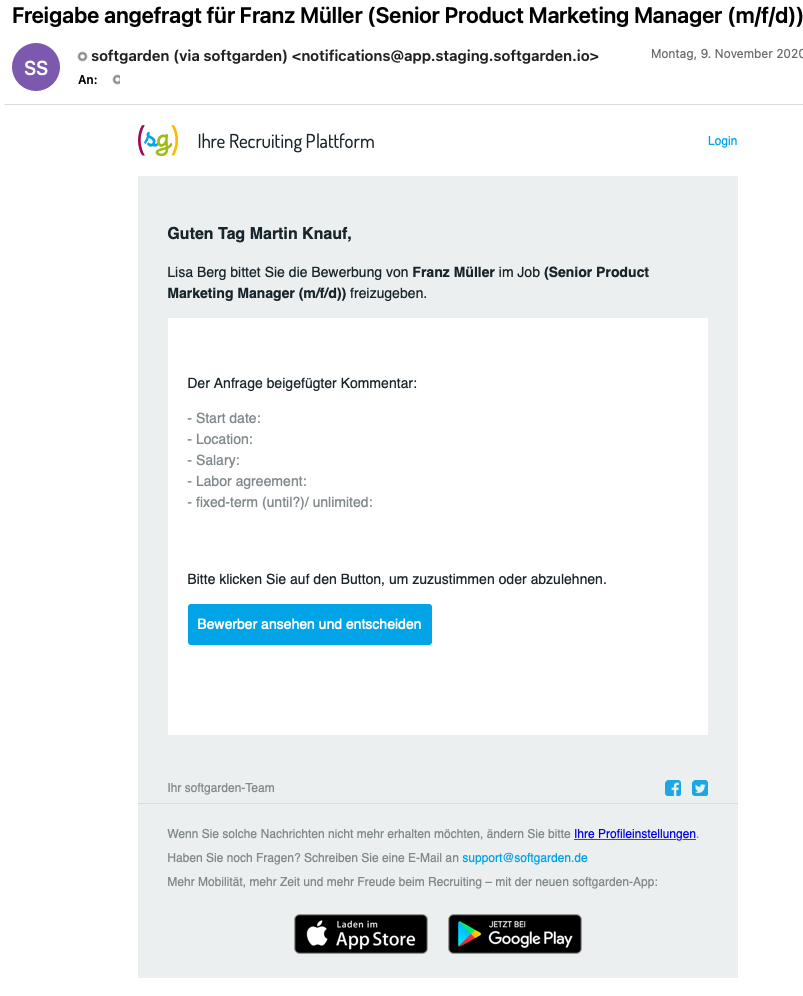This screenshot has height=996, width=803.
Task: Click the support@softgarden.de email link
Action: pos(525,858)
